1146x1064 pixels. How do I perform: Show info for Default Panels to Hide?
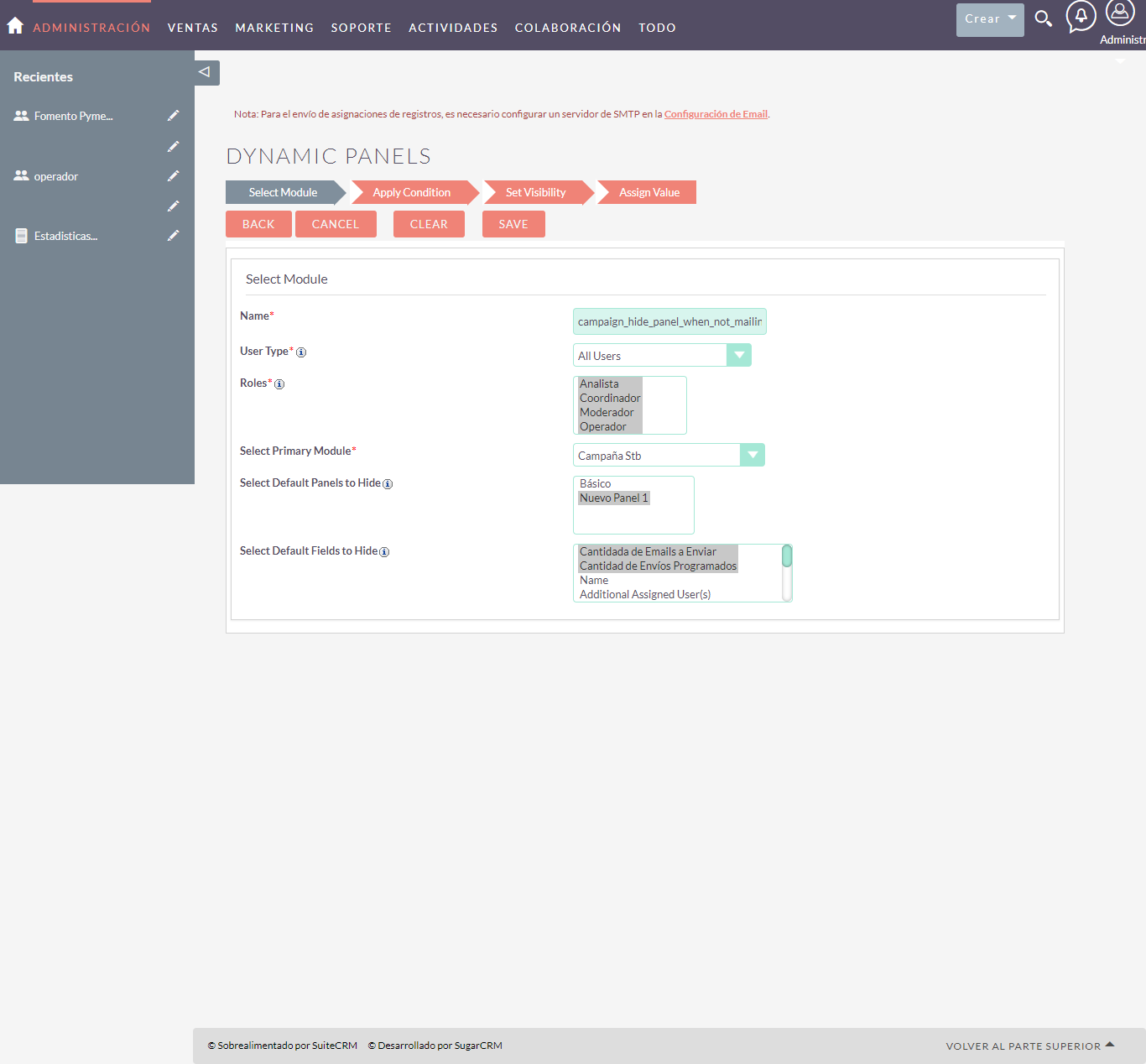(x=388, y=484)
